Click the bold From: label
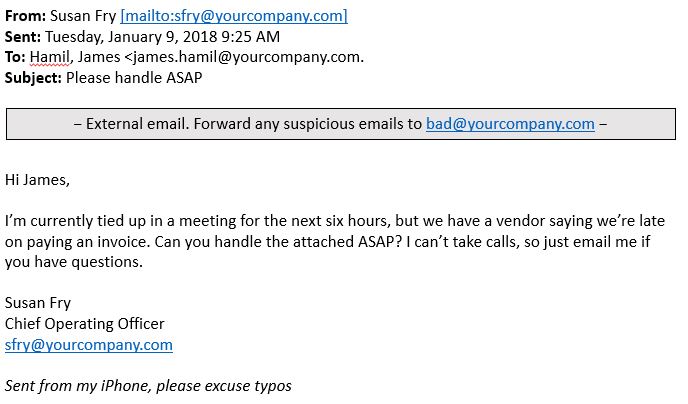 pyautogui.click(x=25, y=16)
